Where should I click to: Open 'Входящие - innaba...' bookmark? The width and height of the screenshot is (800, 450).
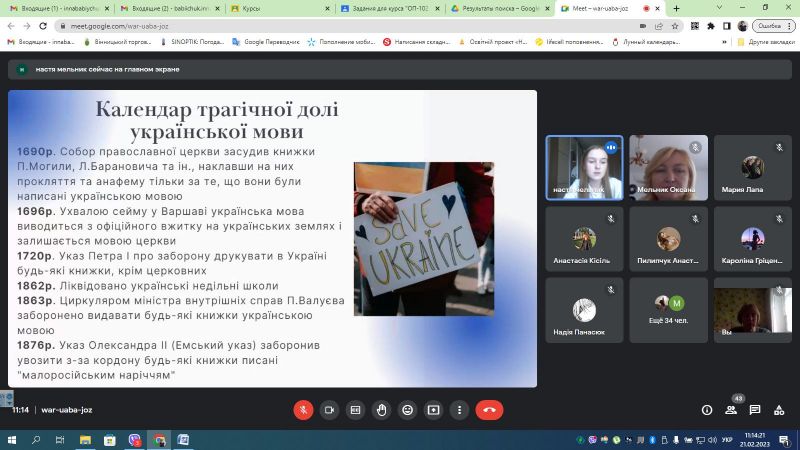point(41,42)
